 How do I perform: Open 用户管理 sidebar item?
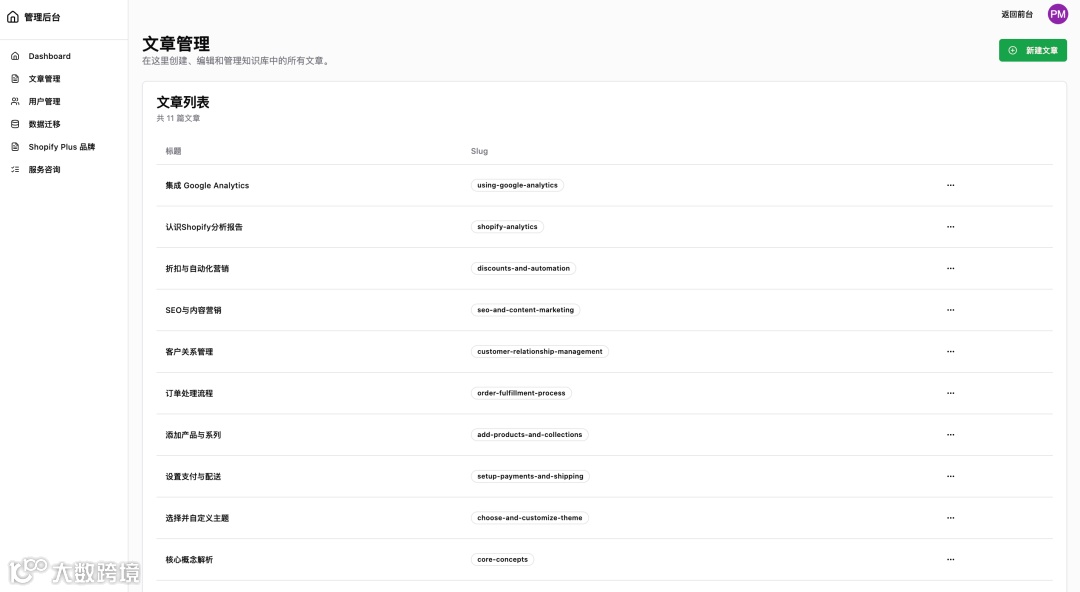[44, 101]
